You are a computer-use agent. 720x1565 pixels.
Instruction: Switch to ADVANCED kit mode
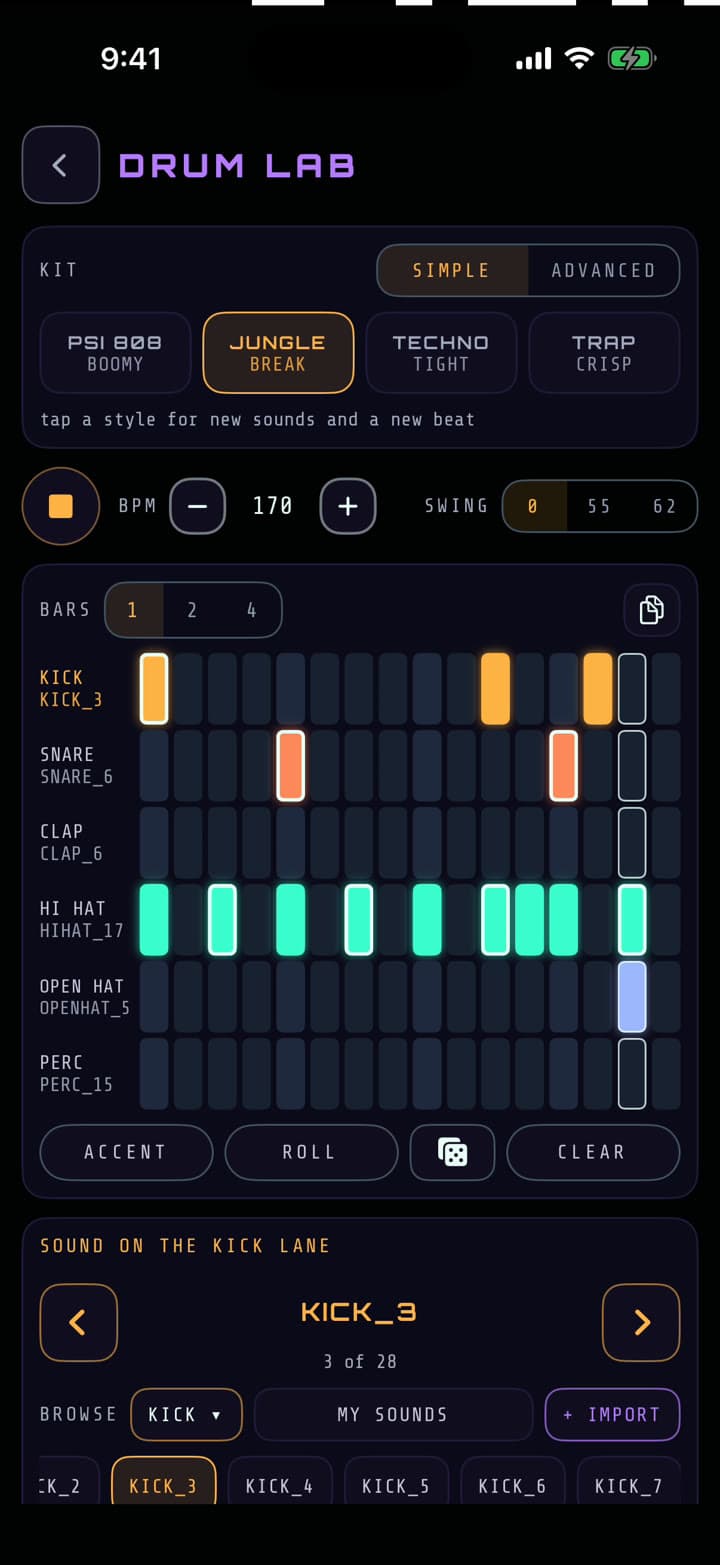603,270
